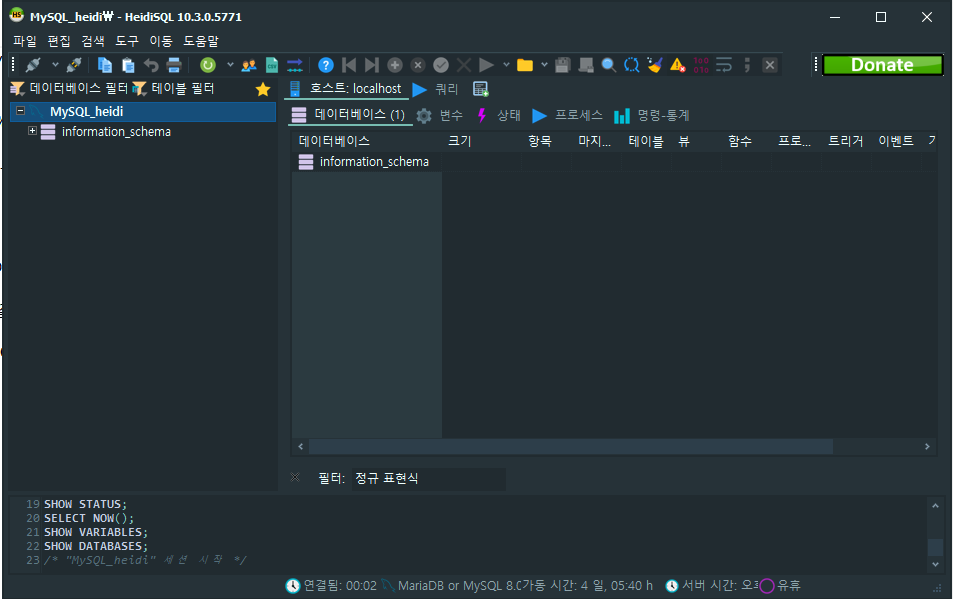This screenshot has width=953, height=599.
Task: Toggle the binary 100 010 icon
Action: [x=701, y=65]
